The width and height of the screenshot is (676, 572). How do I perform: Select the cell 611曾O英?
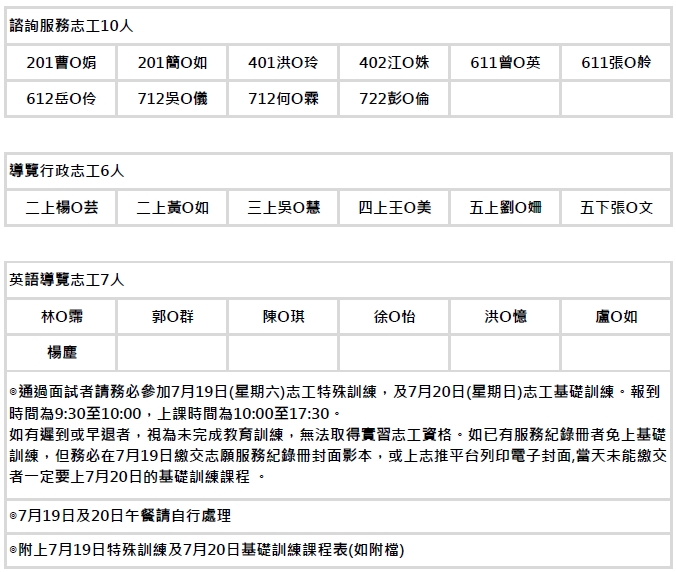pyautogui.click(x=505, y=63)
